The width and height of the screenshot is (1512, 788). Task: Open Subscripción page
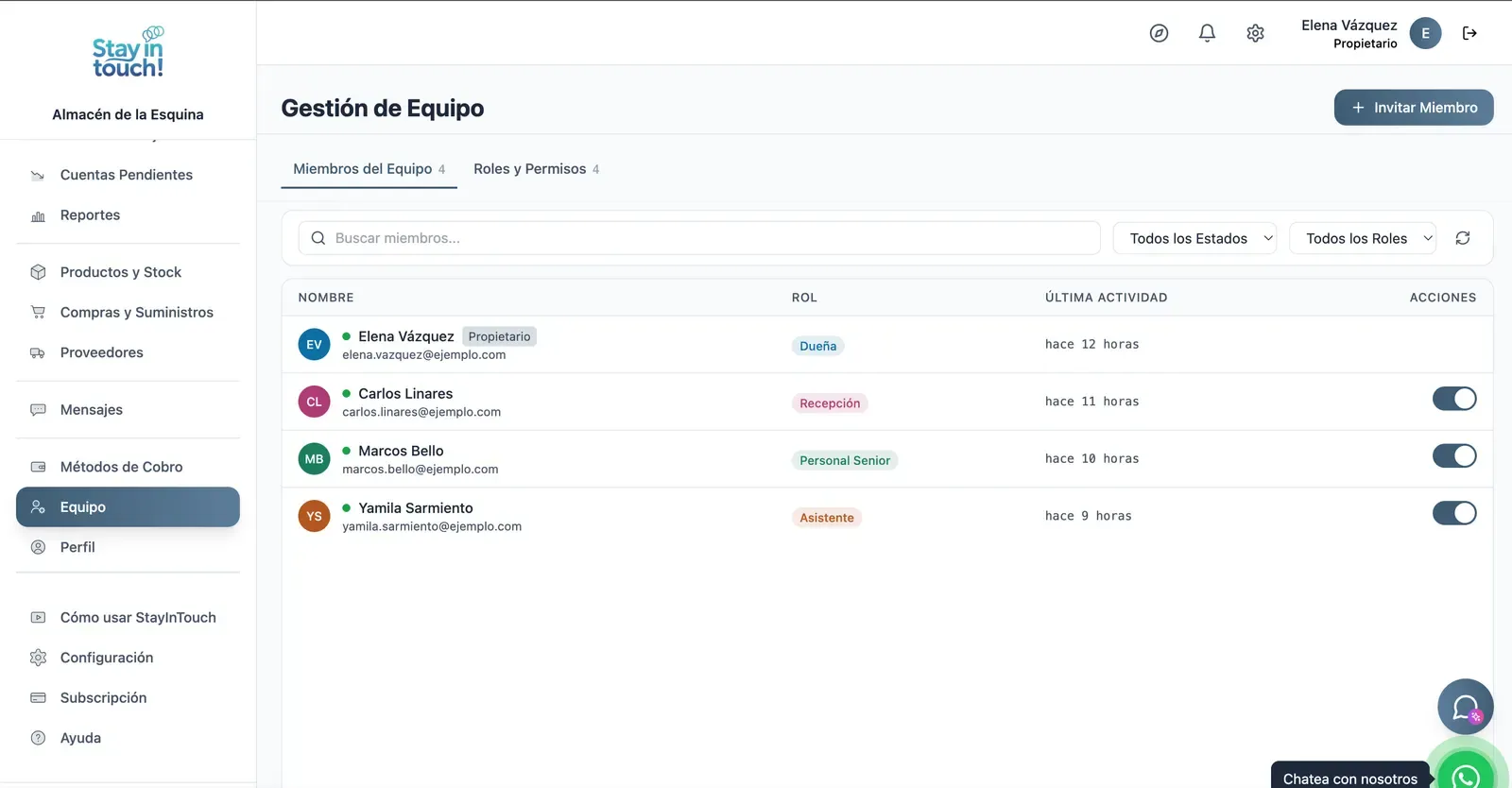point(128,698)
